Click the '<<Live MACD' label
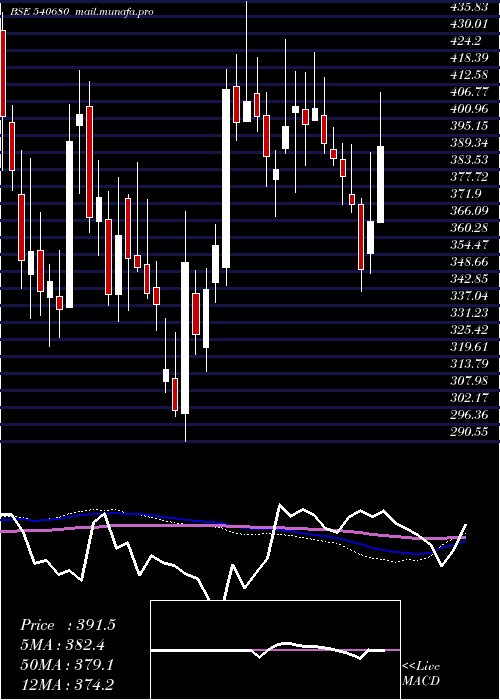This screenshot has height=700, width=500. [421, 674]
